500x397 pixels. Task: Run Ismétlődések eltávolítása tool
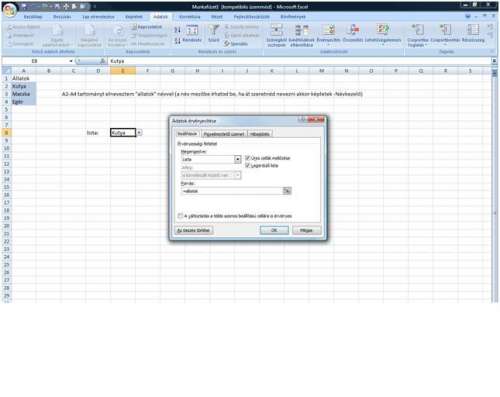click(301, 35)
